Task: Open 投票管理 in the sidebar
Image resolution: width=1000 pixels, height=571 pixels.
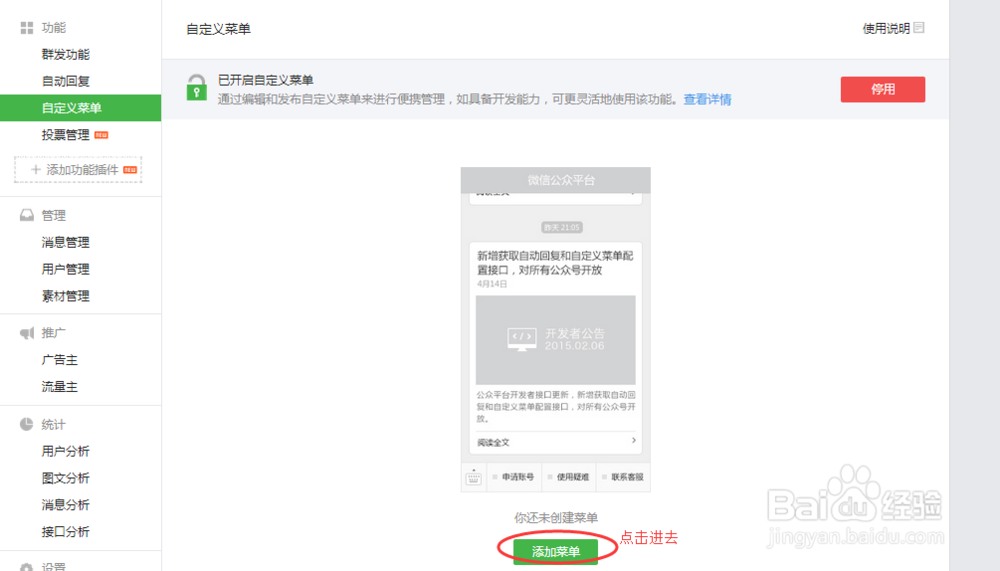Action: coord(66,135)
